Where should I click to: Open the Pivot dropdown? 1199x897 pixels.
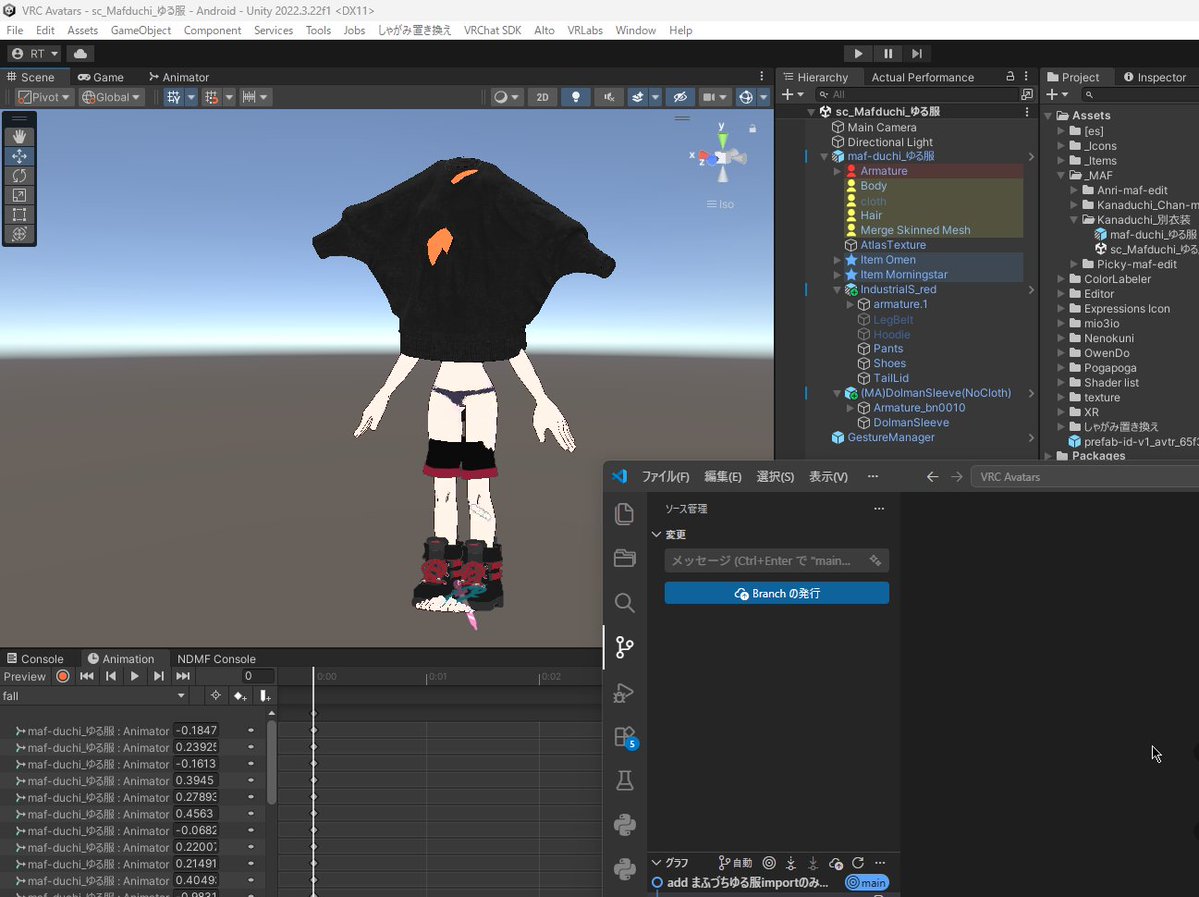(44, 97)
